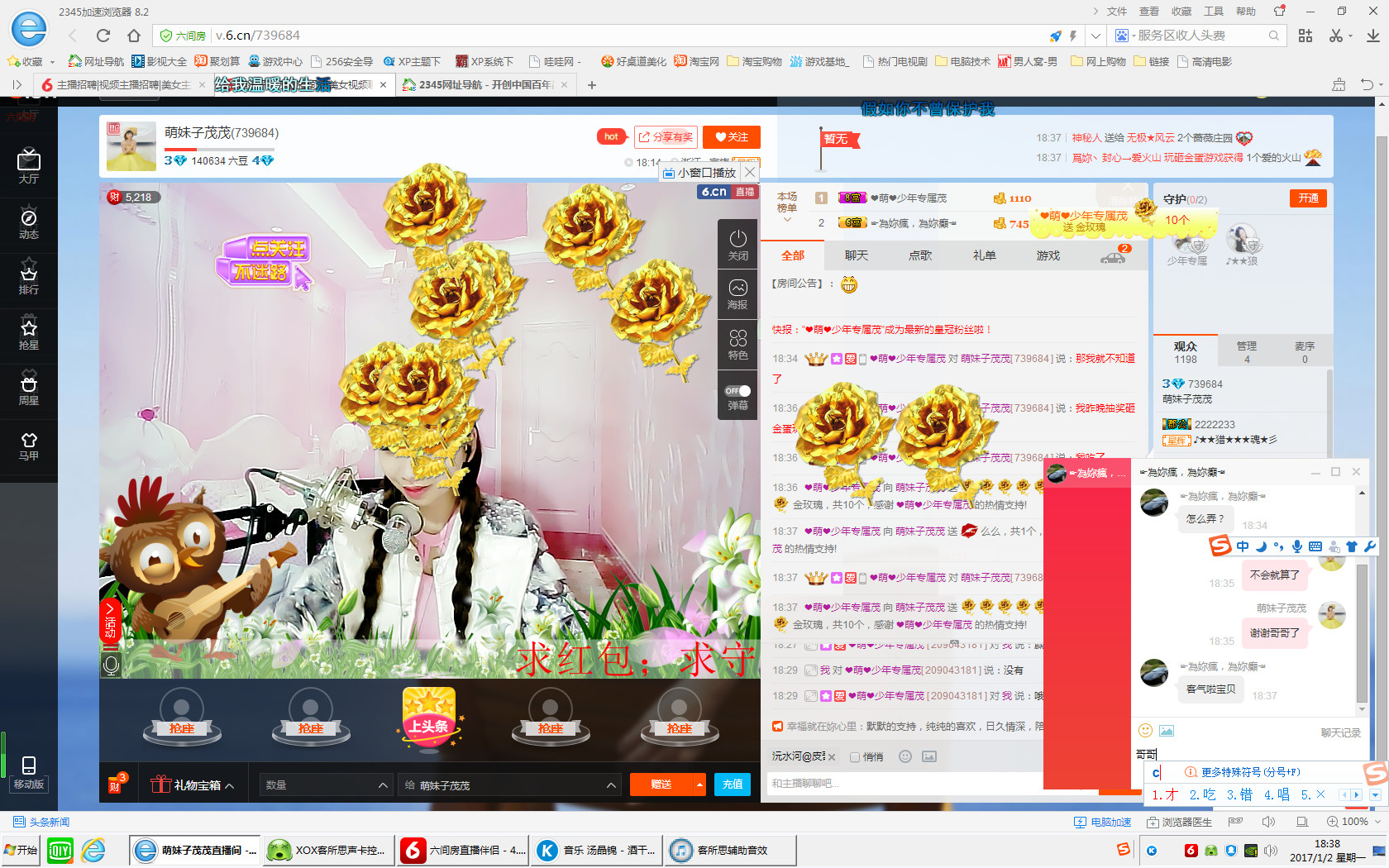Toggle the IME half-moon width mode
This screenshot has width=1389, height=868.
pyautogui.click(x=1261, y=546)
